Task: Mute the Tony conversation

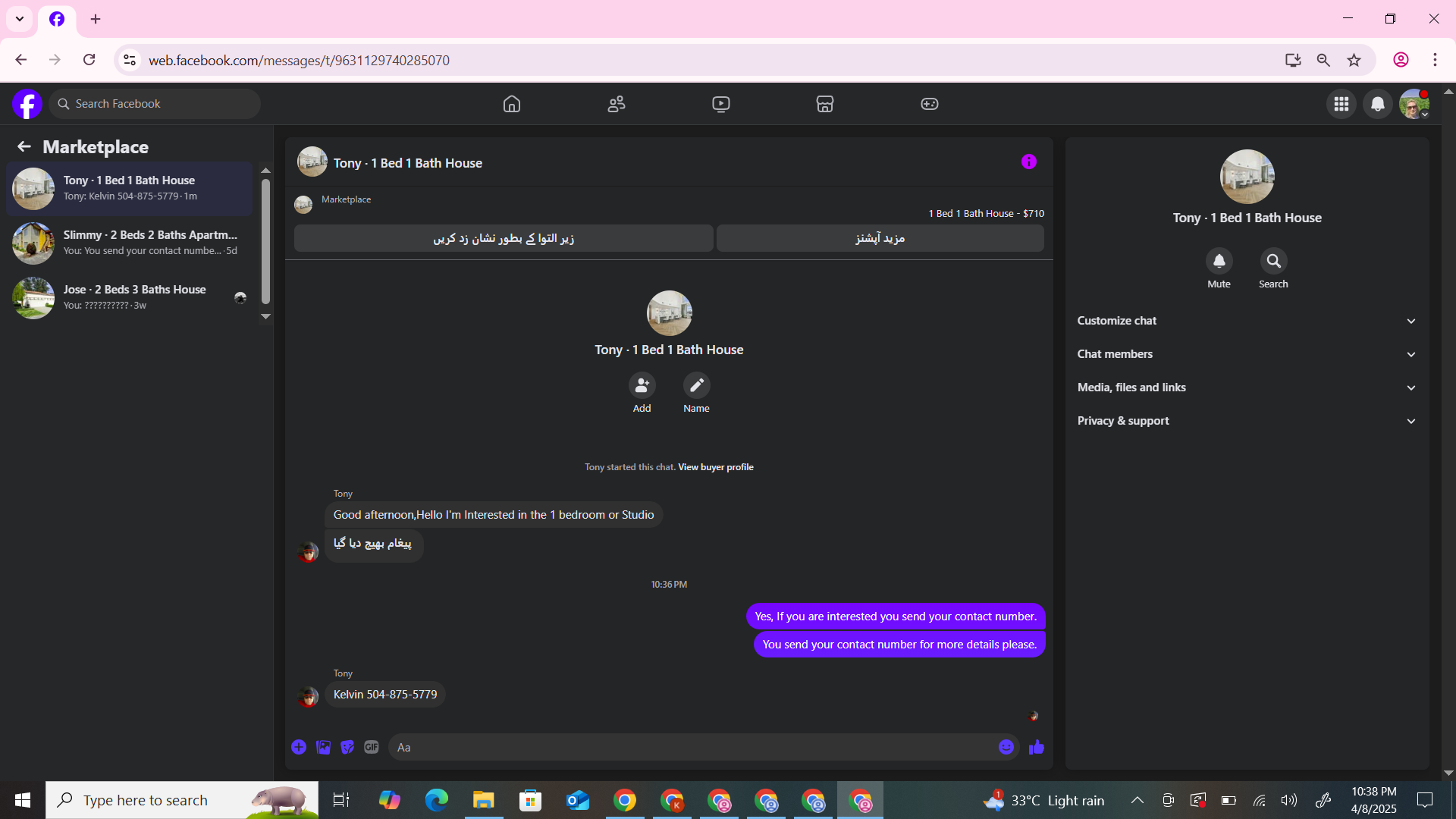Action: (1219, 262)
